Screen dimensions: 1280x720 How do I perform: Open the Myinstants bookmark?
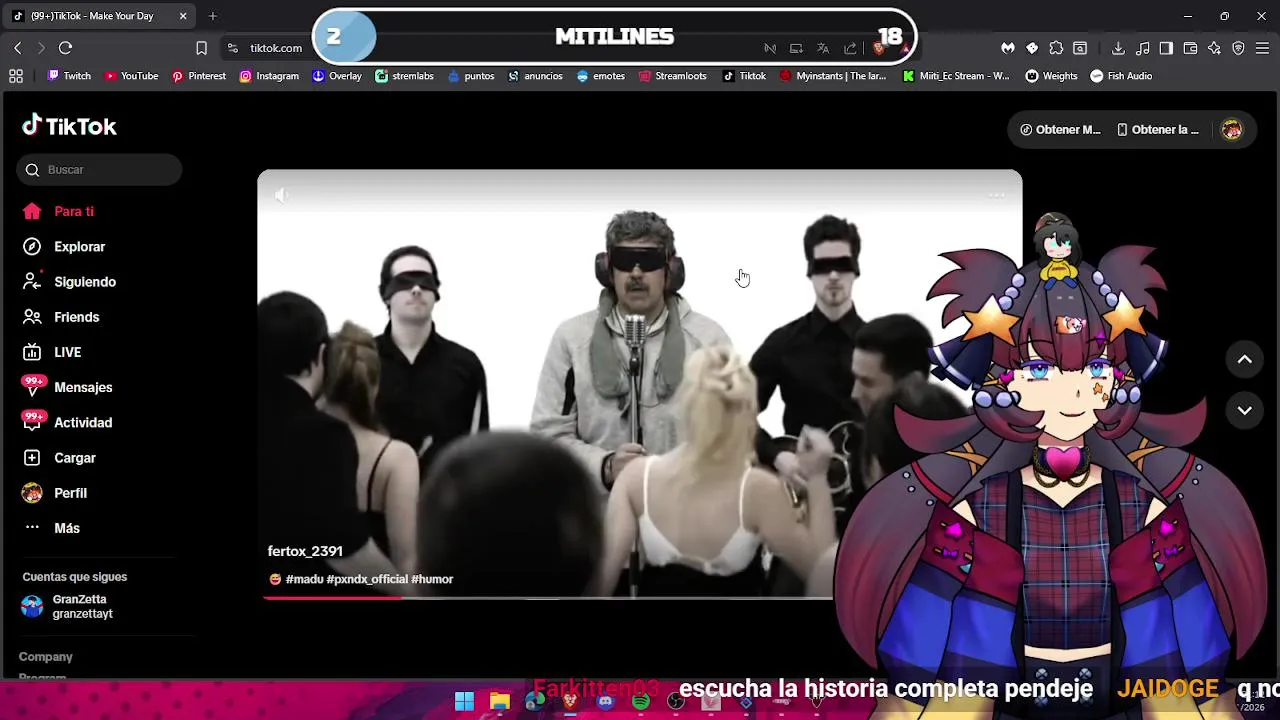point(833,76)
